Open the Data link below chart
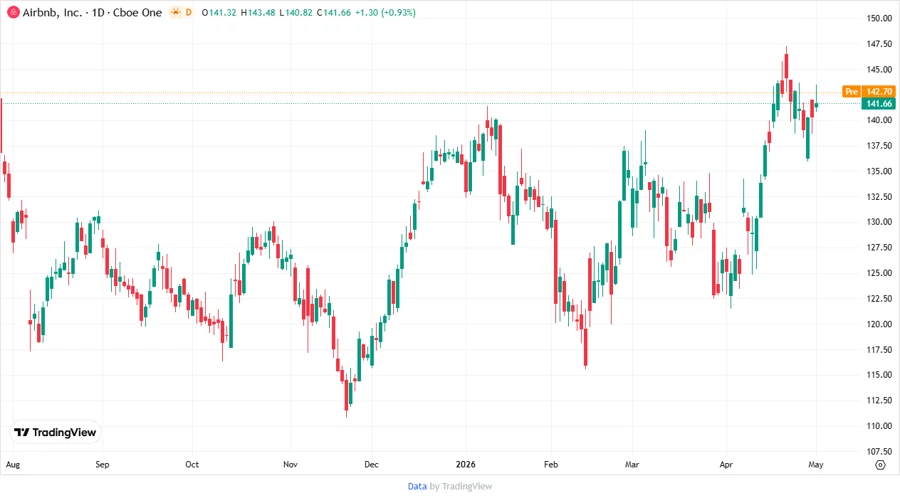This screenshot has height=498, width=900. (417, 486)
